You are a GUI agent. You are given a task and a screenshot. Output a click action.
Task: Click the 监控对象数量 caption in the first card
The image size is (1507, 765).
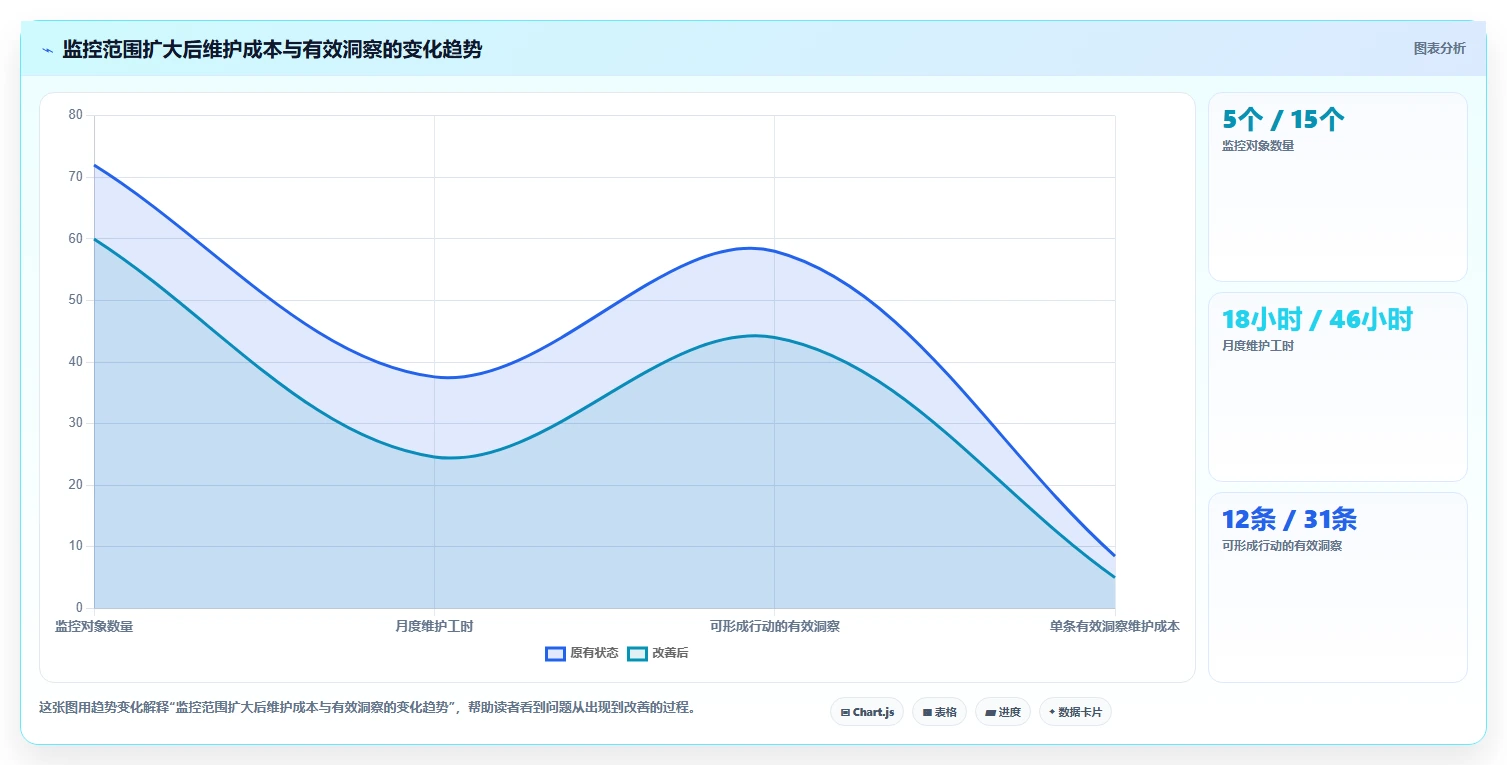tap(1258, 146)
